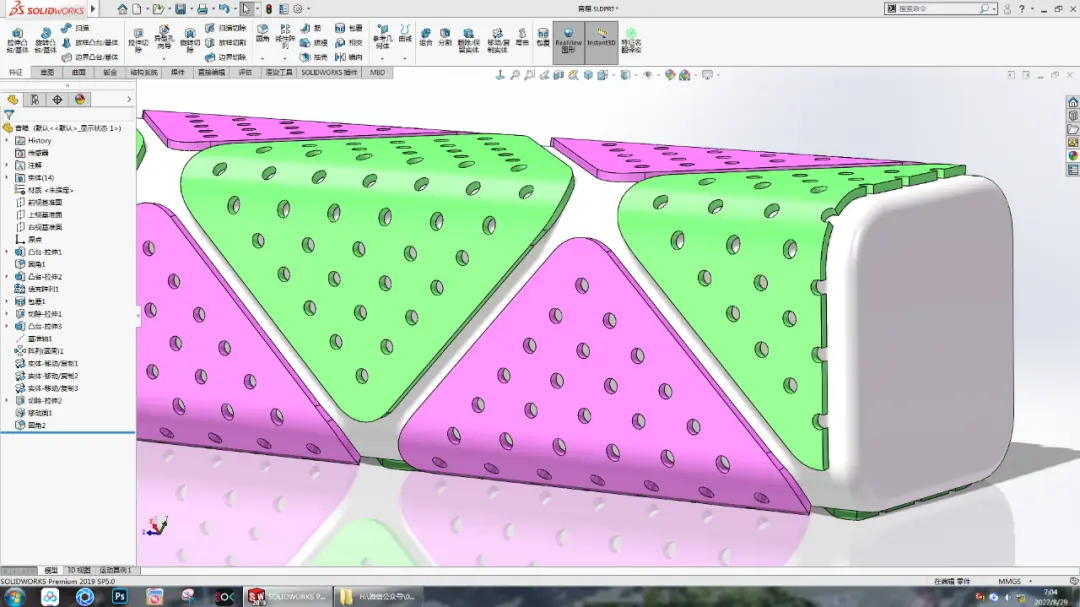Screen dimensions: 1080x607
Task: Toggle the RealView Graphics button
Action: click(568, 41)
